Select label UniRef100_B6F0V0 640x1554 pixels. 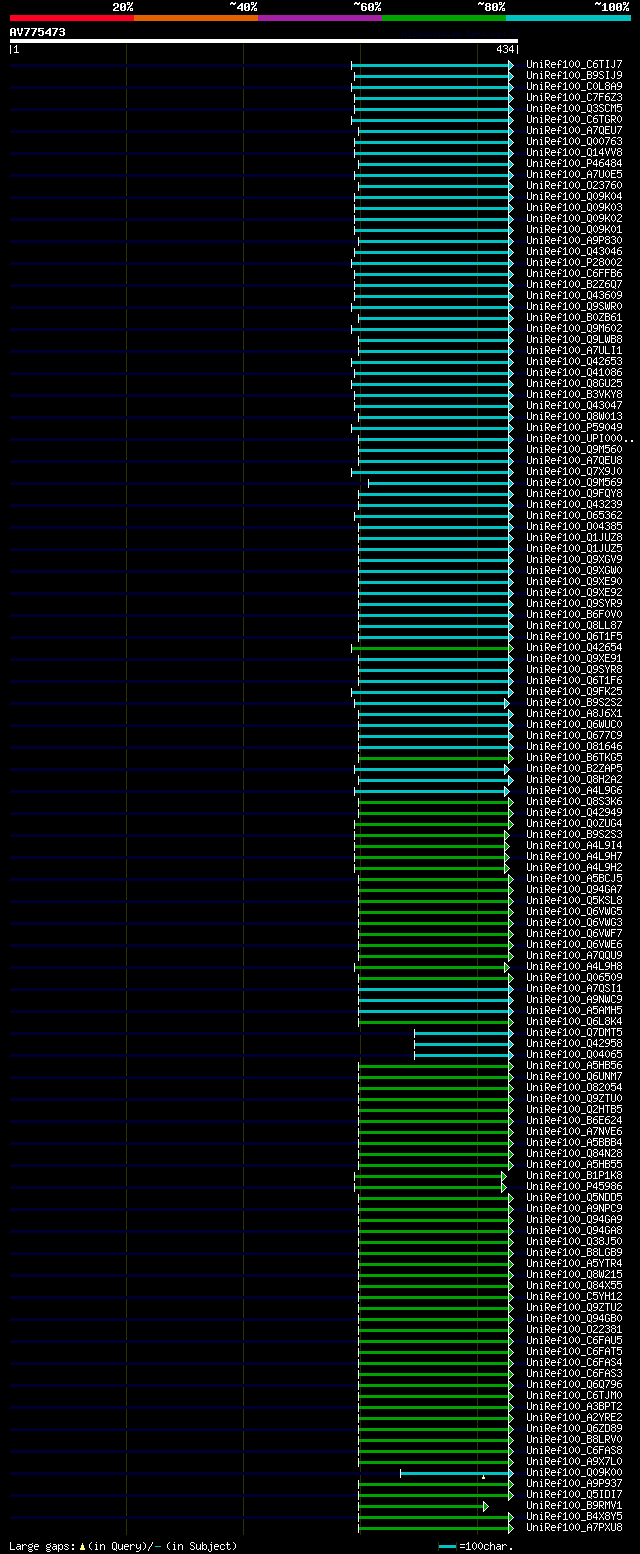(x=574, y=614)
